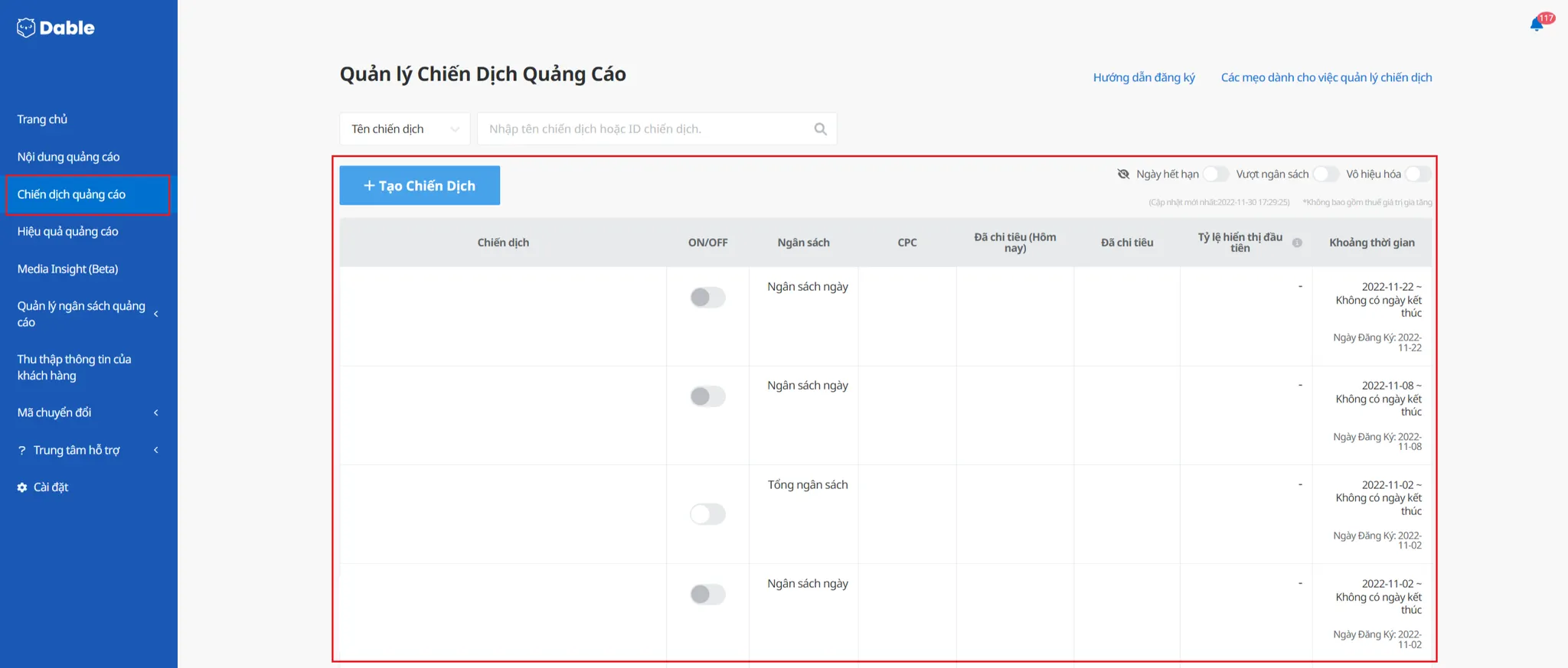
Task: Click the search magnifier icon
Action: point(820,129)
